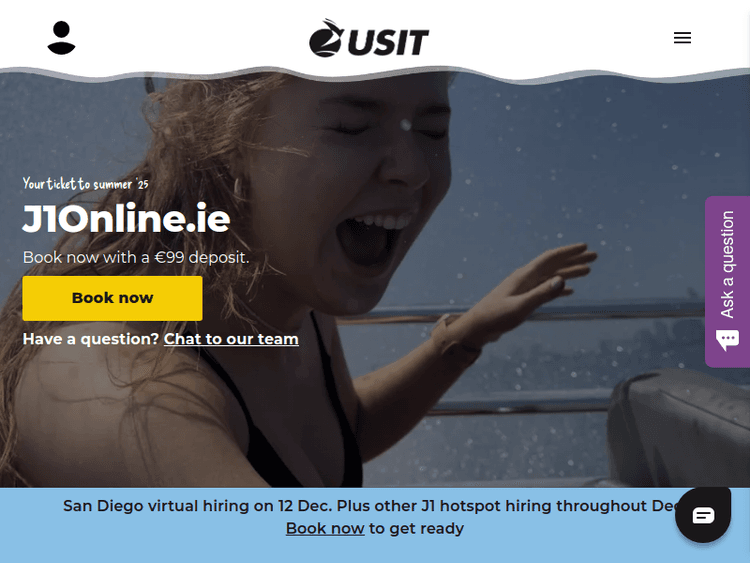Click the USIT wordmark text in header

(x=388, y=42)
